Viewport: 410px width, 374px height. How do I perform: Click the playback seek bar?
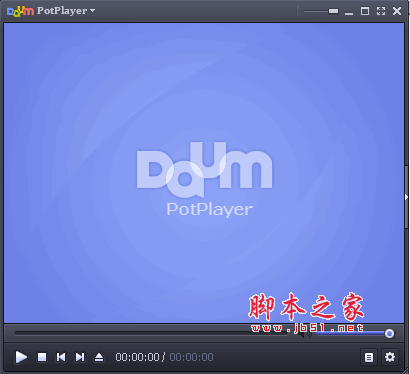point(152,333)
